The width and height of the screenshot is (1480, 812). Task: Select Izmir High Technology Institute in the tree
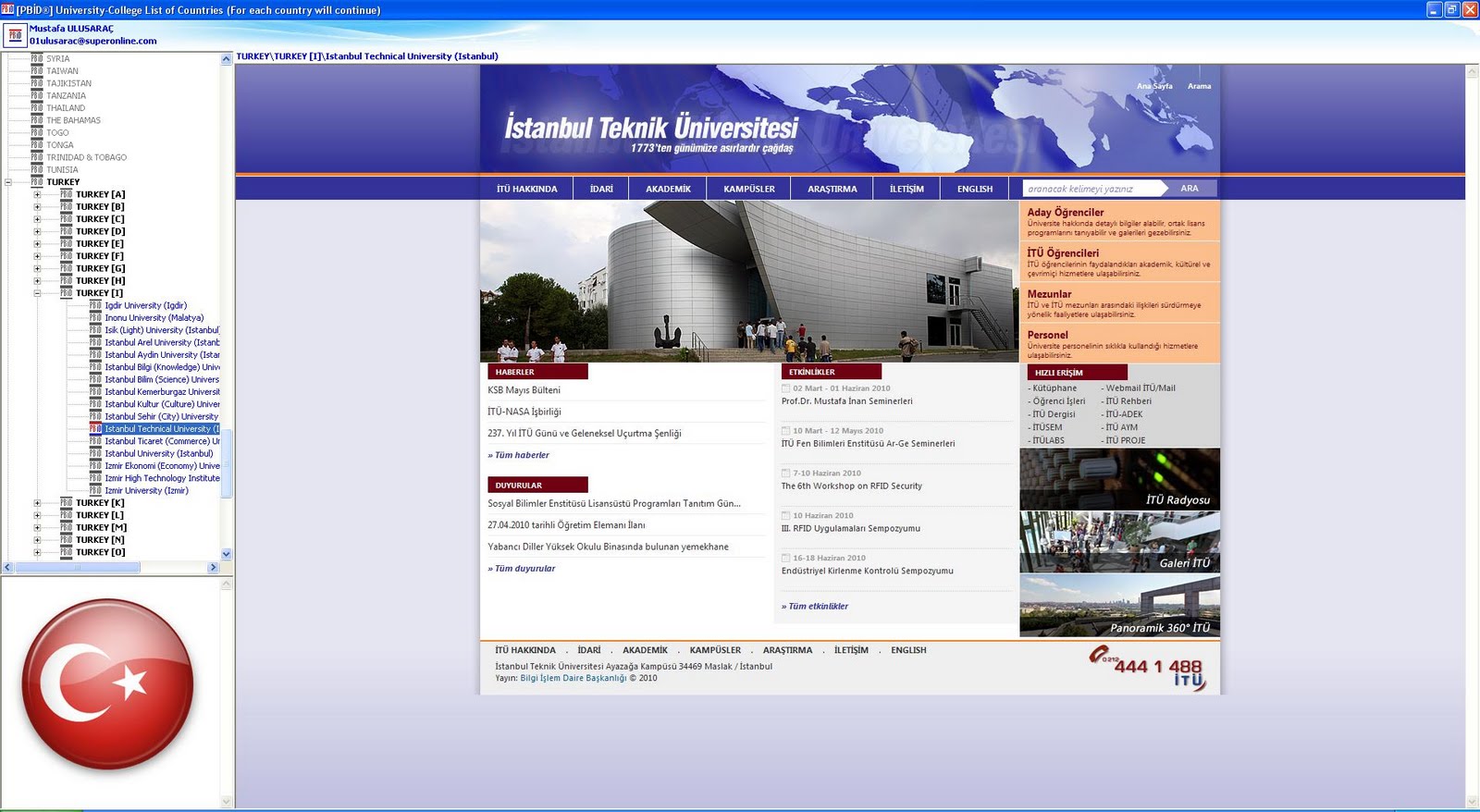[x=162, y=478]
